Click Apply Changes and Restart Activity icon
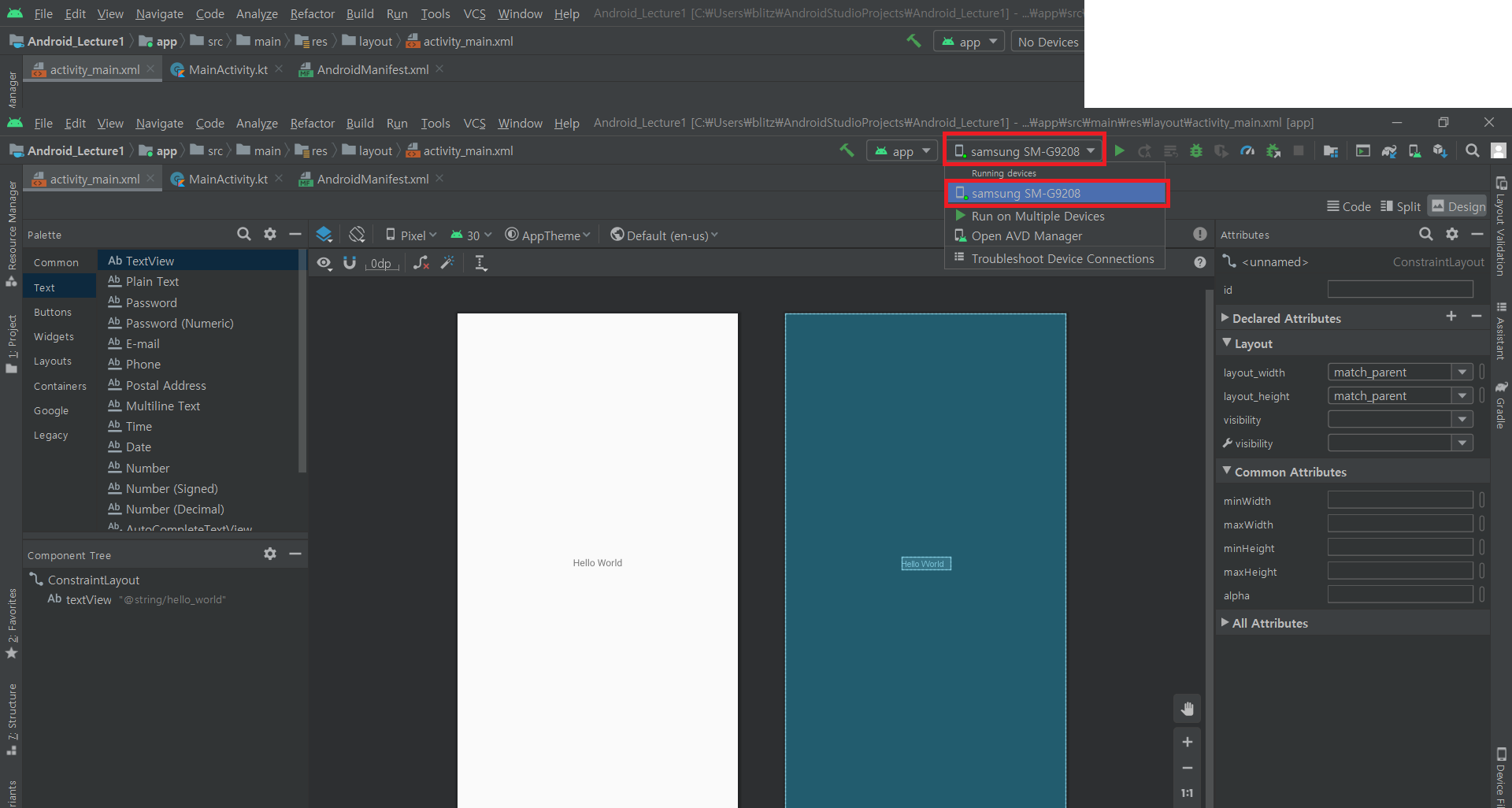This screenshot has width=1512, height=808. [x=1145, y=150]
